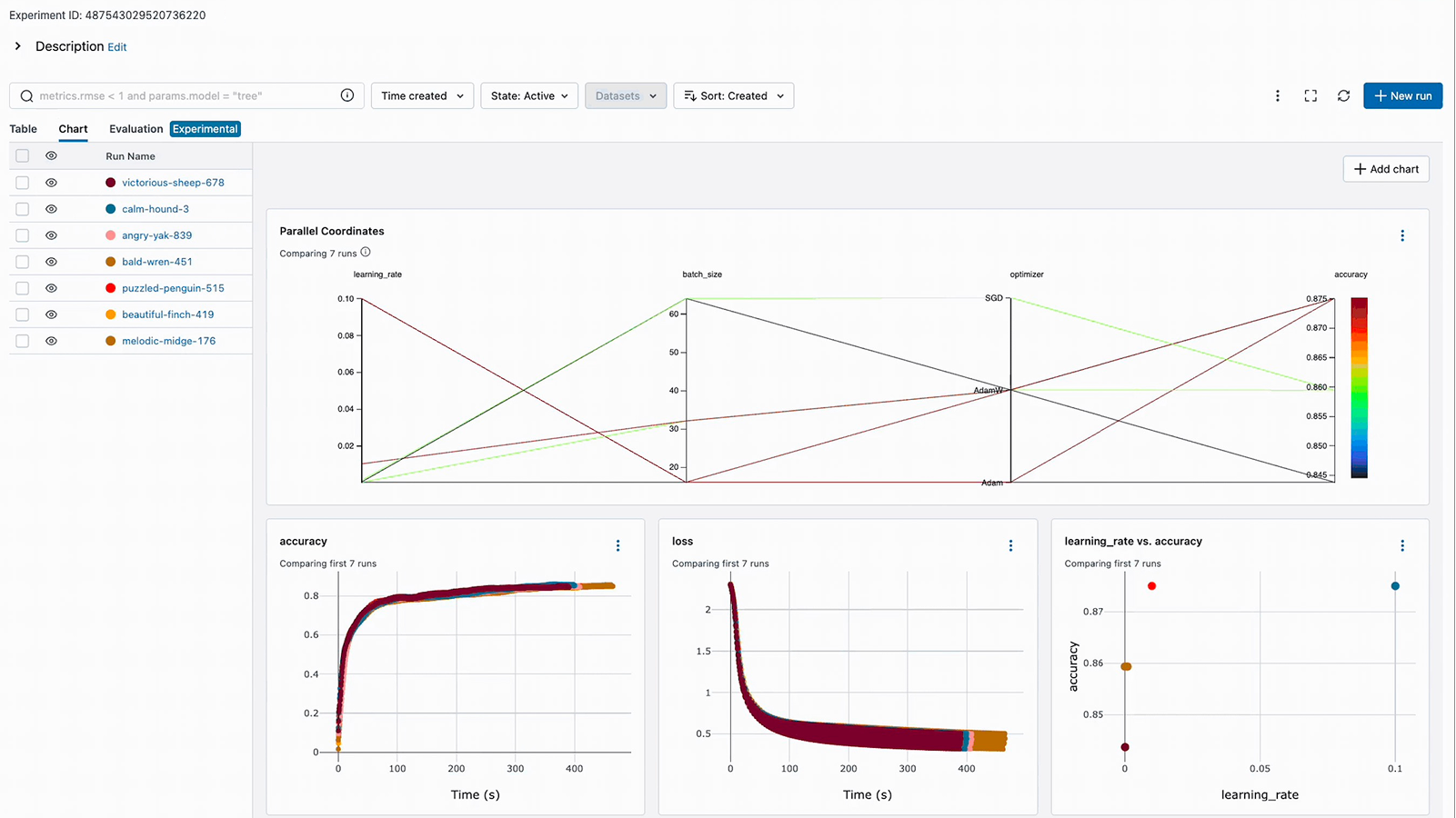
Task: Open the loss chart options menu
Action: click(1010, 545)
